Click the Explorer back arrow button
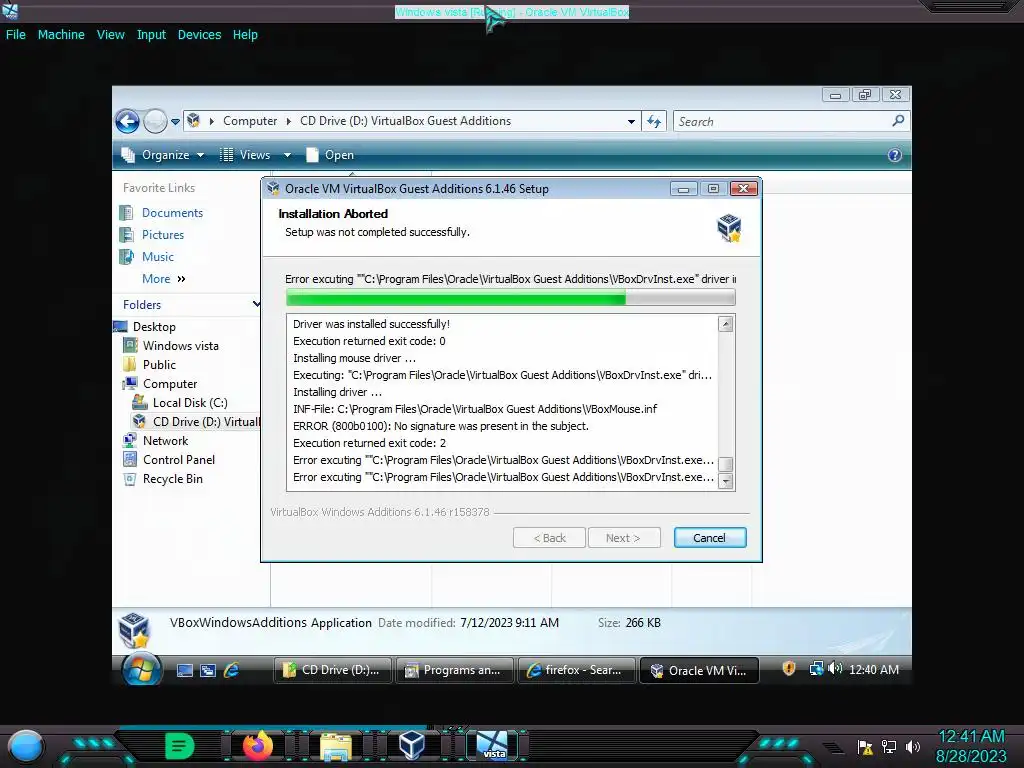 pos(127,121)
